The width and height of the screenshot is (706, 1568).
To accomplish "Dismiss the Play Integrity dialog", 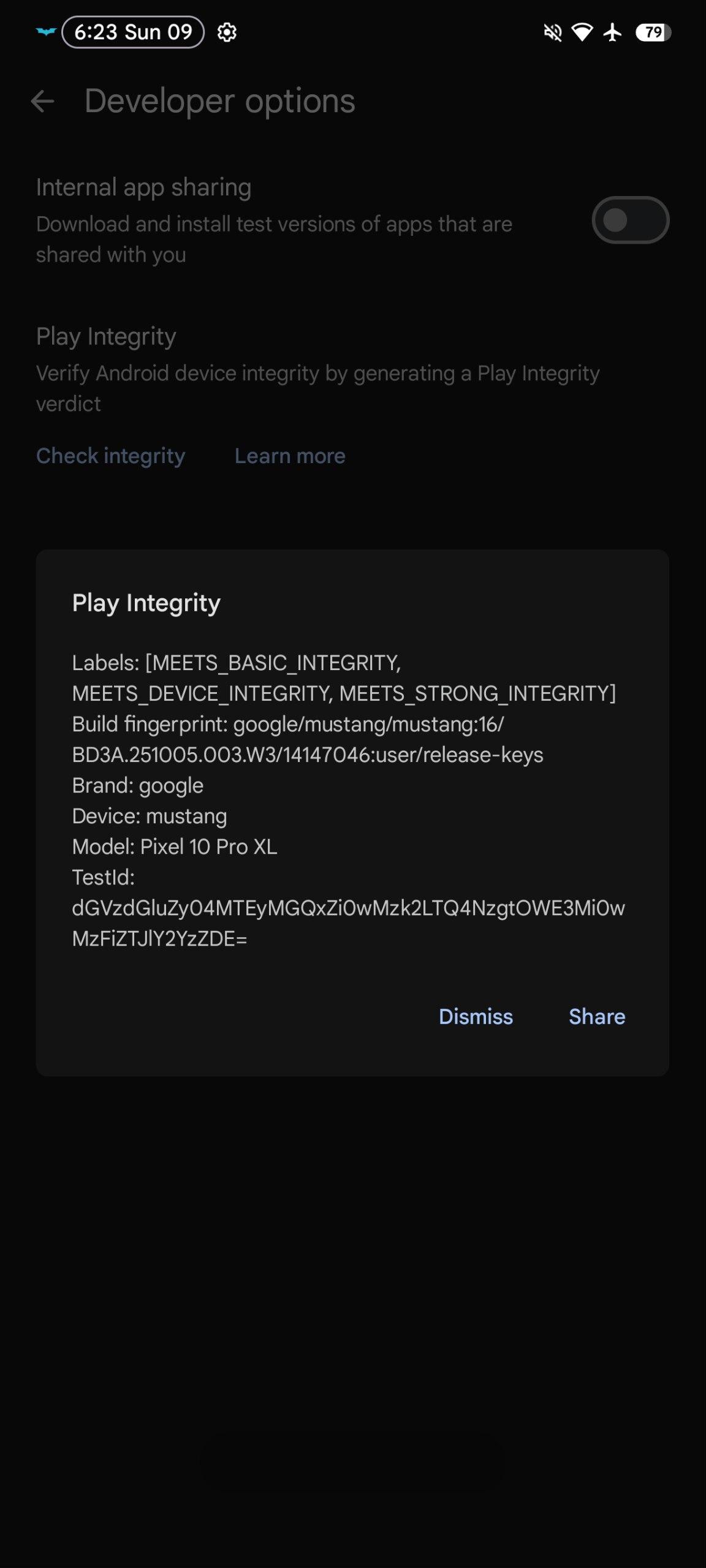I will 476,1017.
